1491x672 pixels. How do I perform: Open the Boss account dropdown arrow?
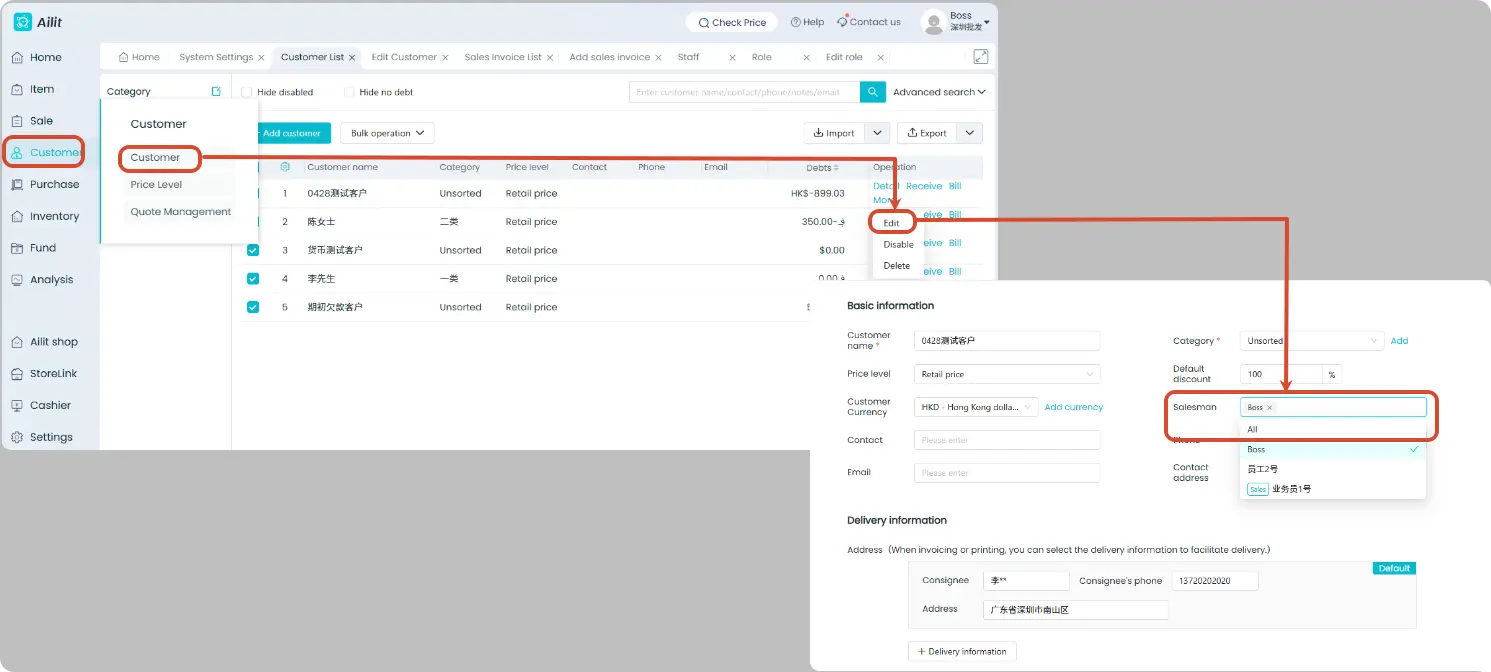pos(987,22)
